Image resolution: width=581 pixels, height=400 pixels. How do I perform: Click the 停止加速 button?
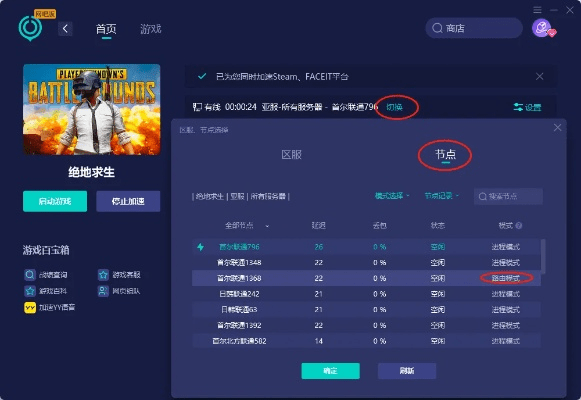[x=128, y=201]
